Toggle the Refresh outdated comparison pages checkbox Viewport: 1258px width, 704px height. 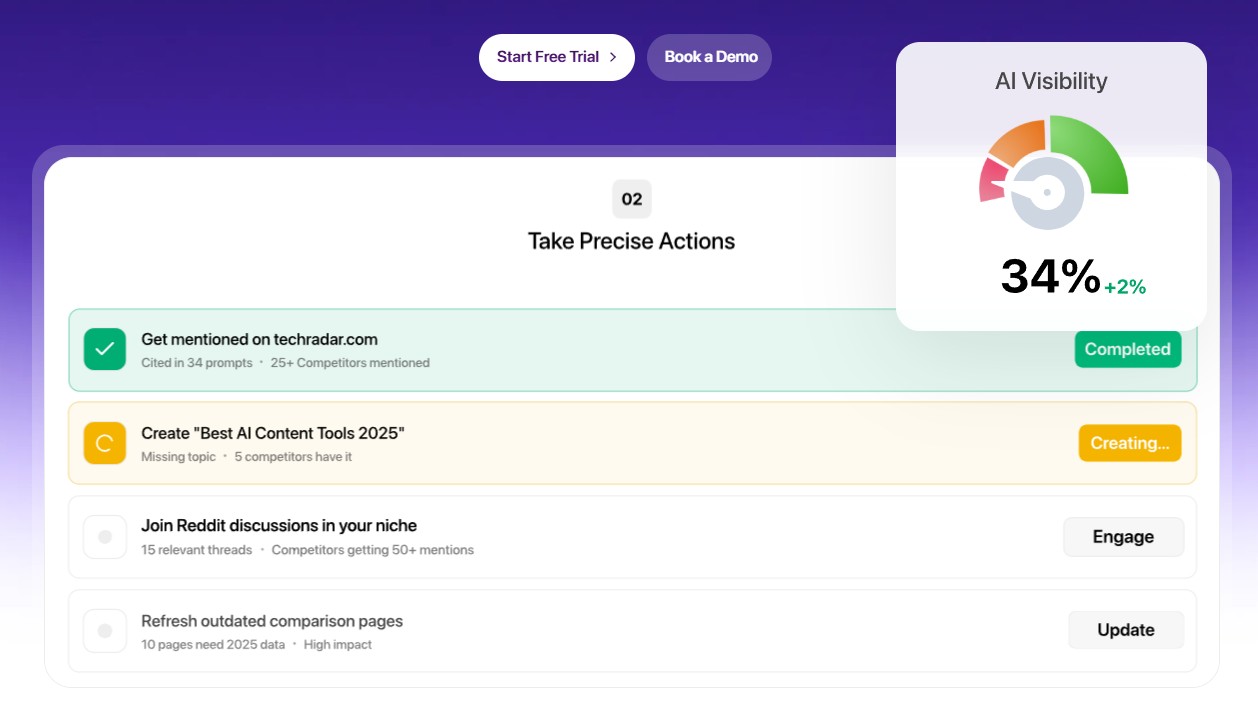105,631
